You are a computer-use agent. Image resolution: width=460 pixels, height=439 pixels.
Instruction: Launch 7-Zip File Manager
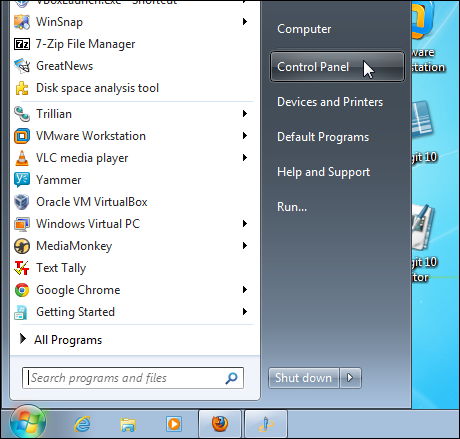[133, 44]
